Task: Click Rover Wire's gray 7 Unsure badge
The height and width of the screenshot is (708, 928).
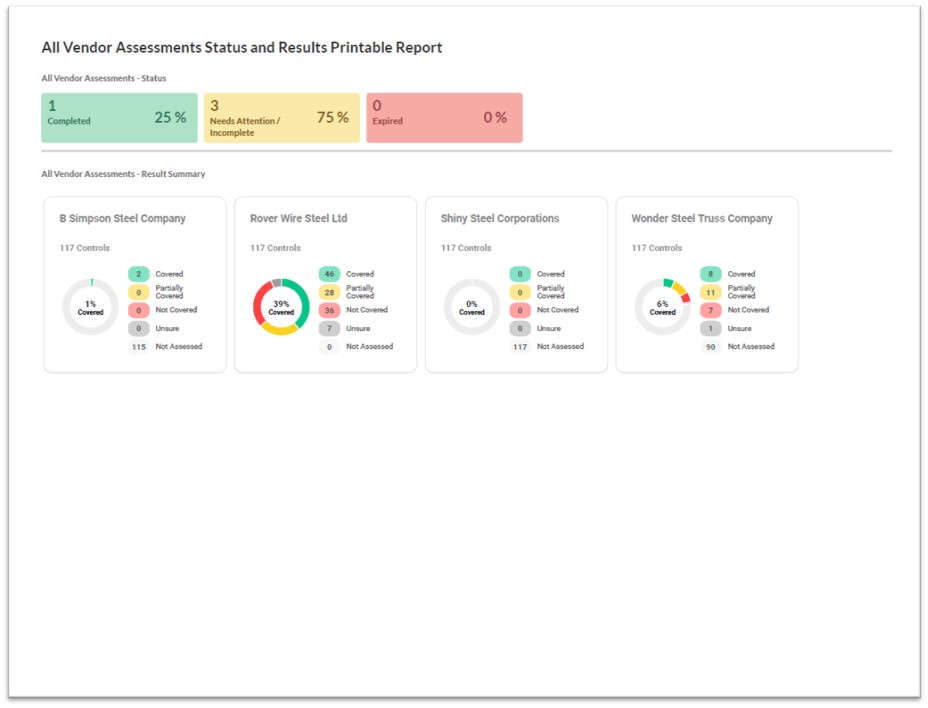Action: [329, 328]
